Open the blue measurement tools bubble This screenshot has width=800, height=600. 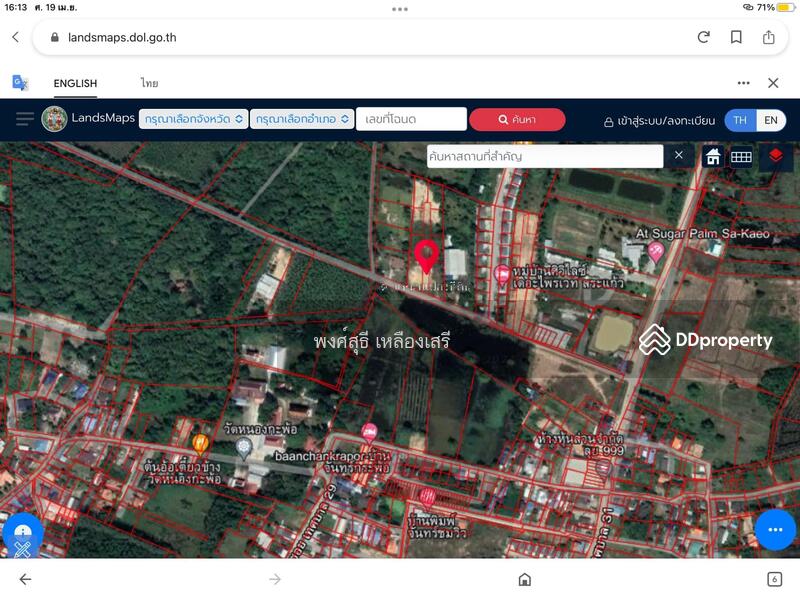pos(24,537)
